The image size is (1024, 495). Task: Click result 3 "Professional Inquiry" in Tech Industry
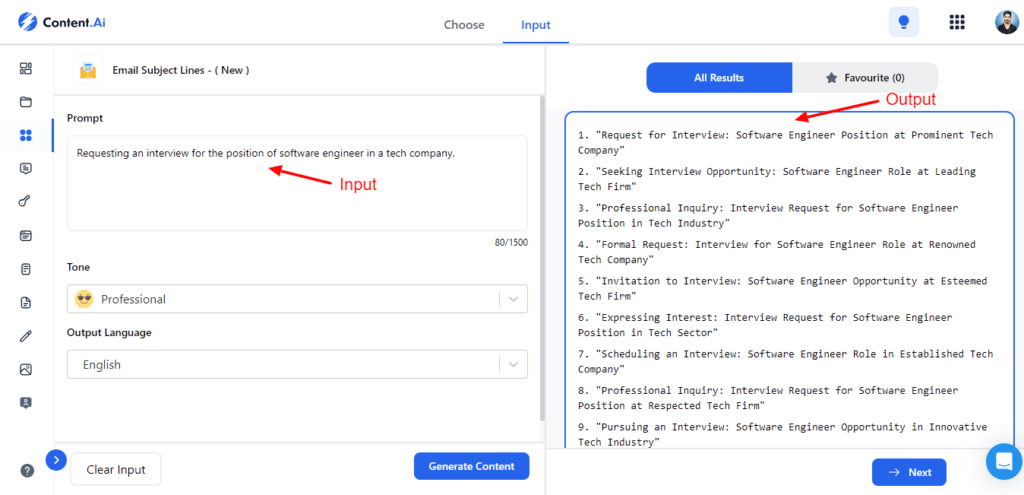point(768,216)
